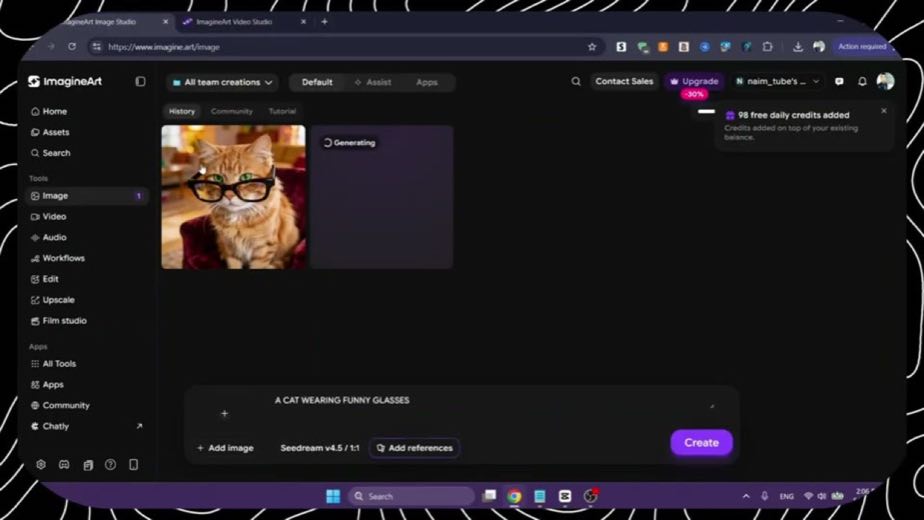Click the mobile phone icon at sidebar bottom
The width and height of the screenshot is (924, 520).
pyautogui.click(x=134, y=465)
